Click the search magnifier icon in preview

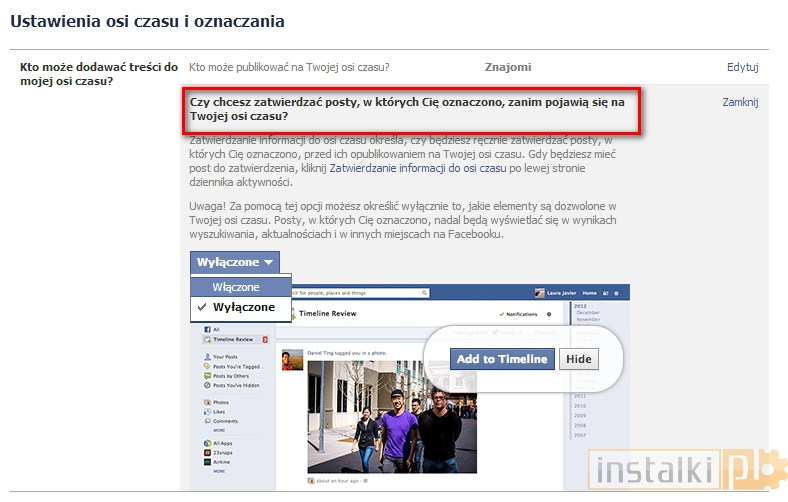(x=424, y=292)
